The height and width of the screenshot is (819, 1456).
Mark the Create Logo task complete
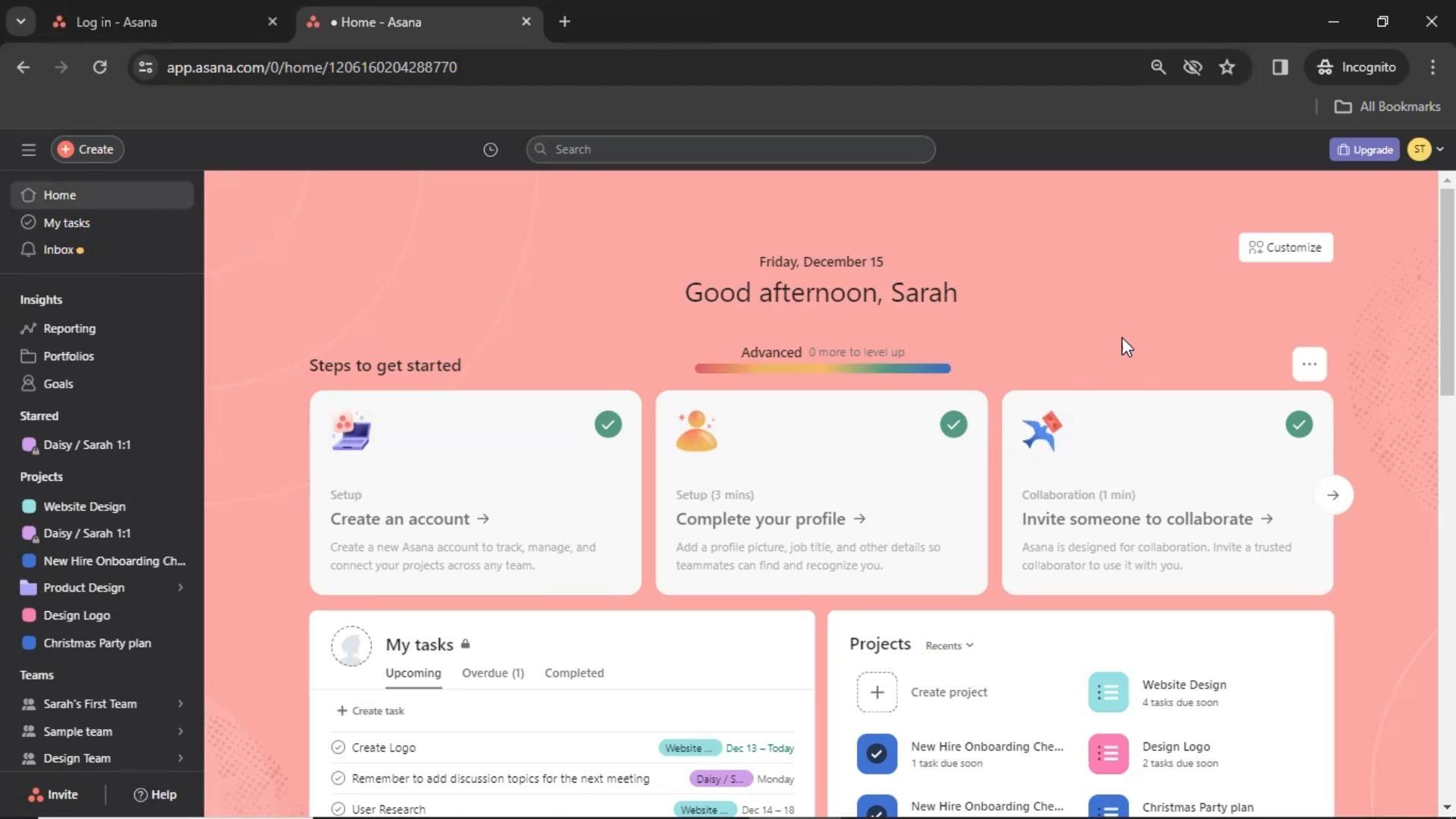point(338,748)
